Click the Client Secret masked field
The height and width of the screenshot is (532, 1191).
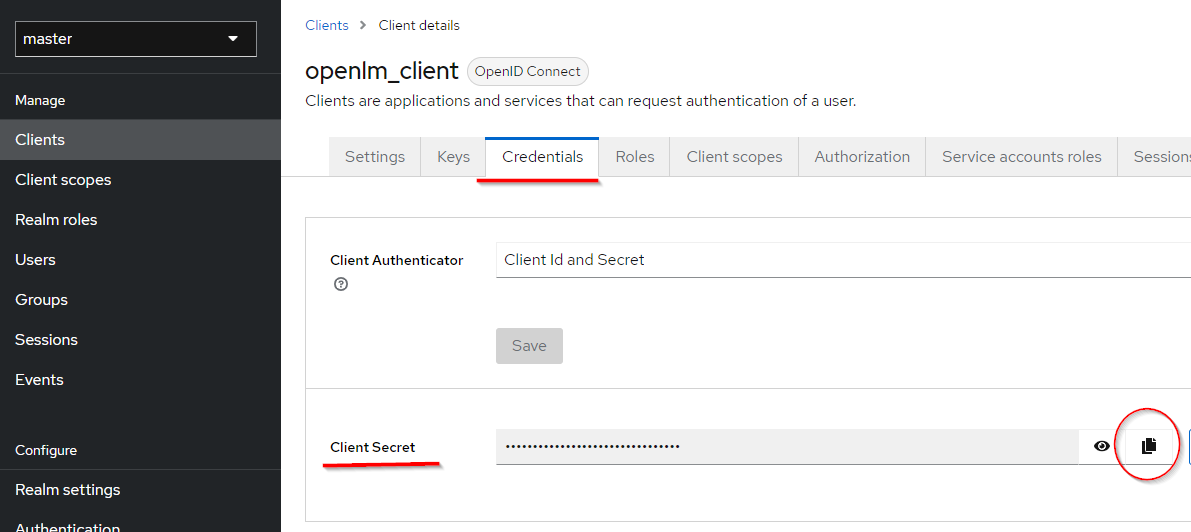[786, 446]
